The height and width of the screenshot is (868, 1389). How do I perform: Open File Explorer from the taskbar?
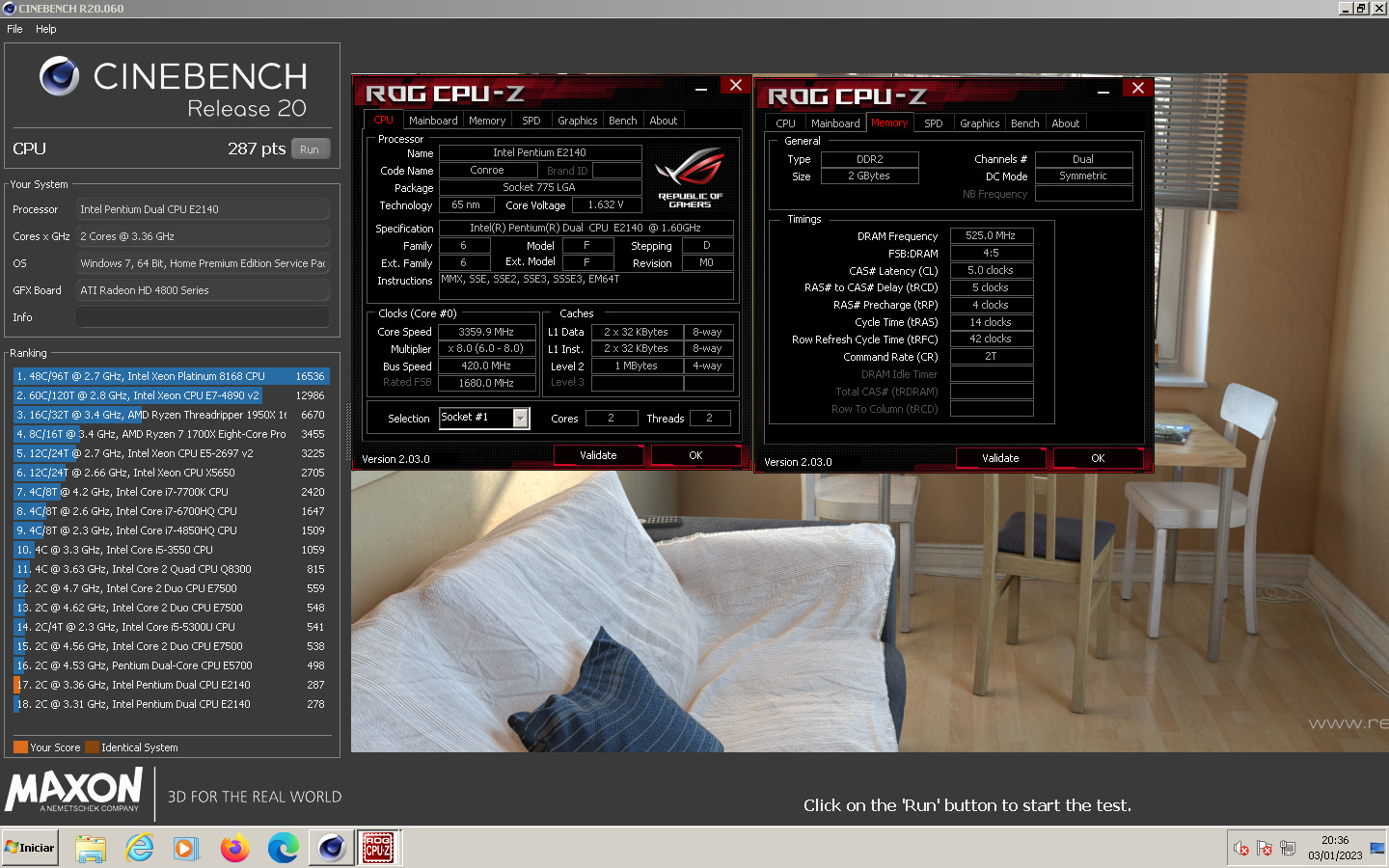click(91, 848)
